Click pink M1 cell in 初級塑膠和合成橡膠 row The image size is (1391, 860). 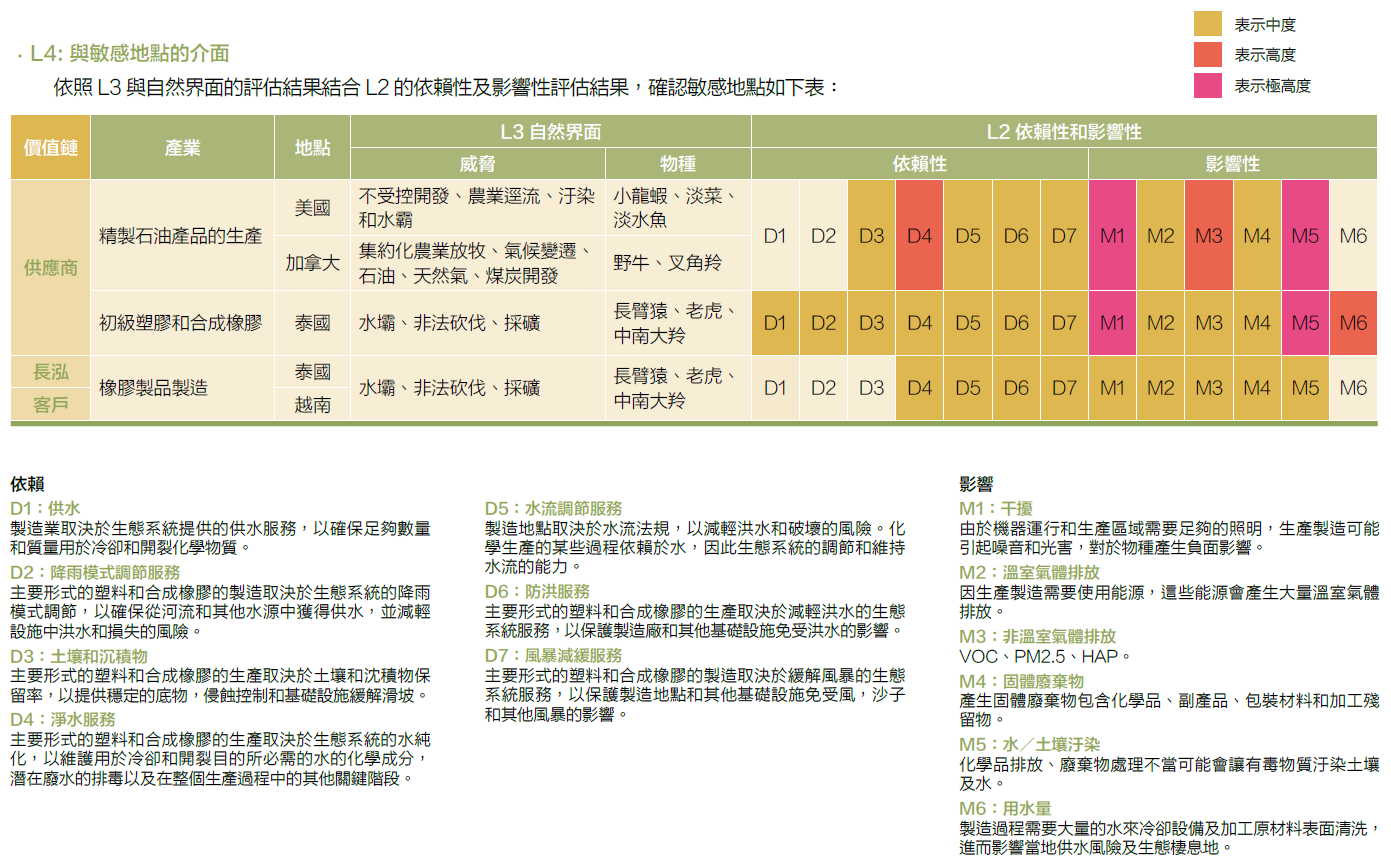tap(1113, 323)
